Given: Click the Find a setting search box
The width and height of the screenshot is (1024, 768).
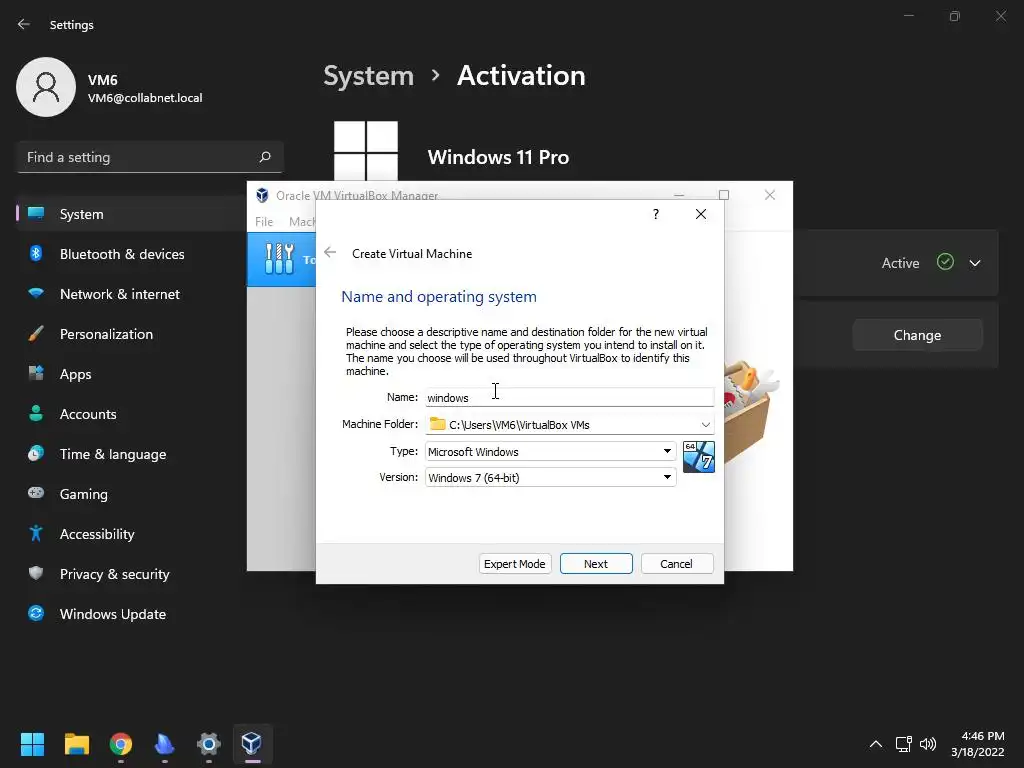Looking at the screenshot, I should tap(150, 157).
